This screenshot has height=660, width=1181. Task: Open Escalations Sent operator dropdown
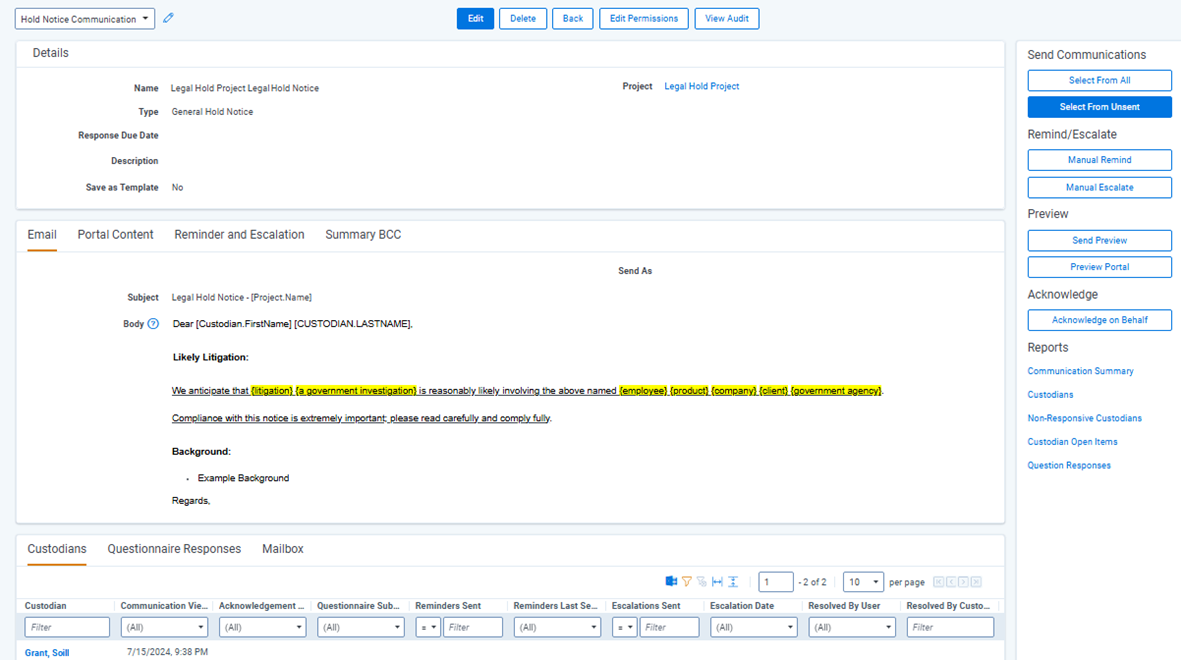click(x=624, y=627)
